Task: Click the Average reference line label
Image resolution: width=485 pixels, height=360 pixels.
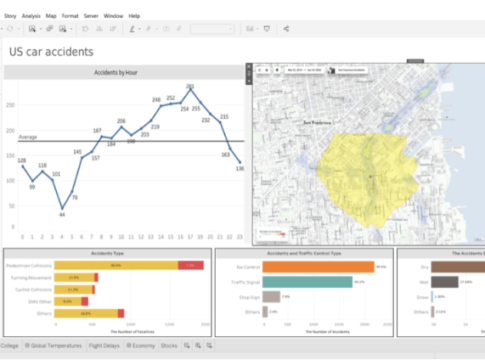Action: click(x=28, y=137)
